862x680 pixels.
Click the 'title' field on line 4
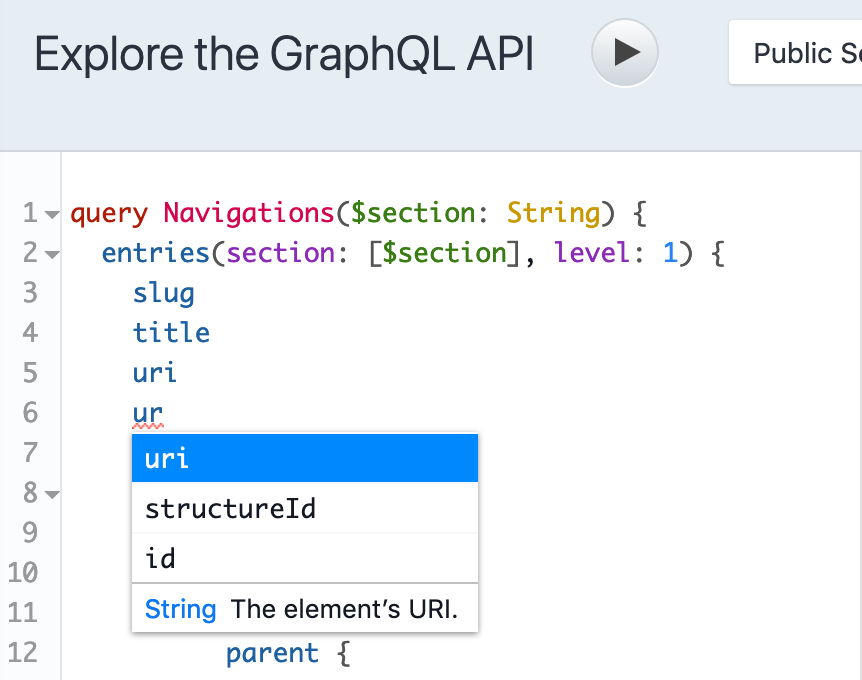tap(171, 333)
